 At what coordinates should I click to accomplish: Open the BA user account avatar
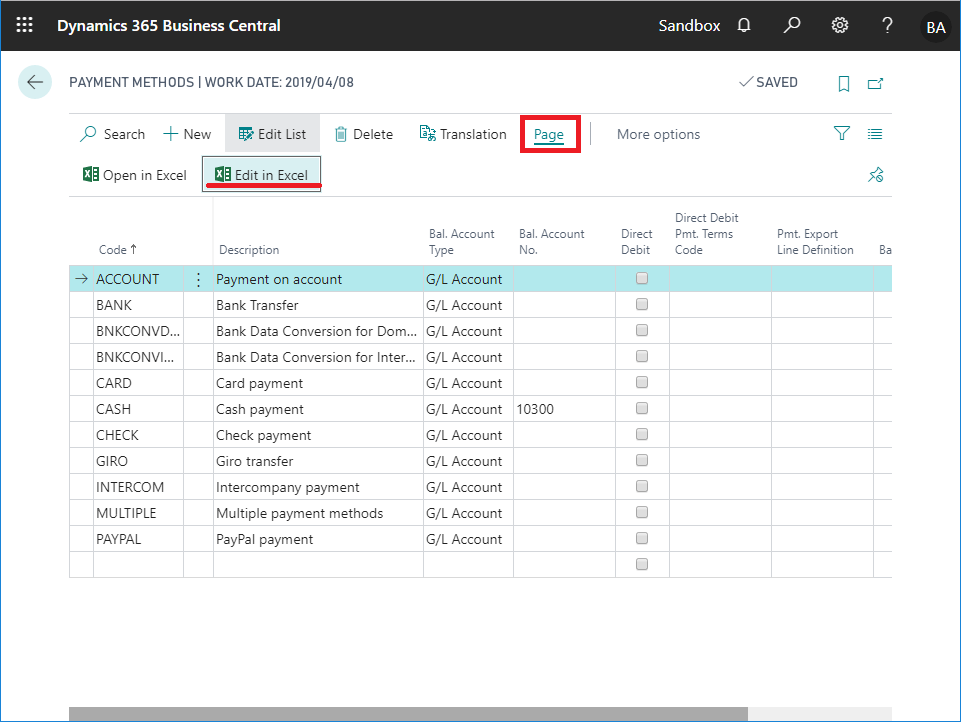click(x=935, y=27)
